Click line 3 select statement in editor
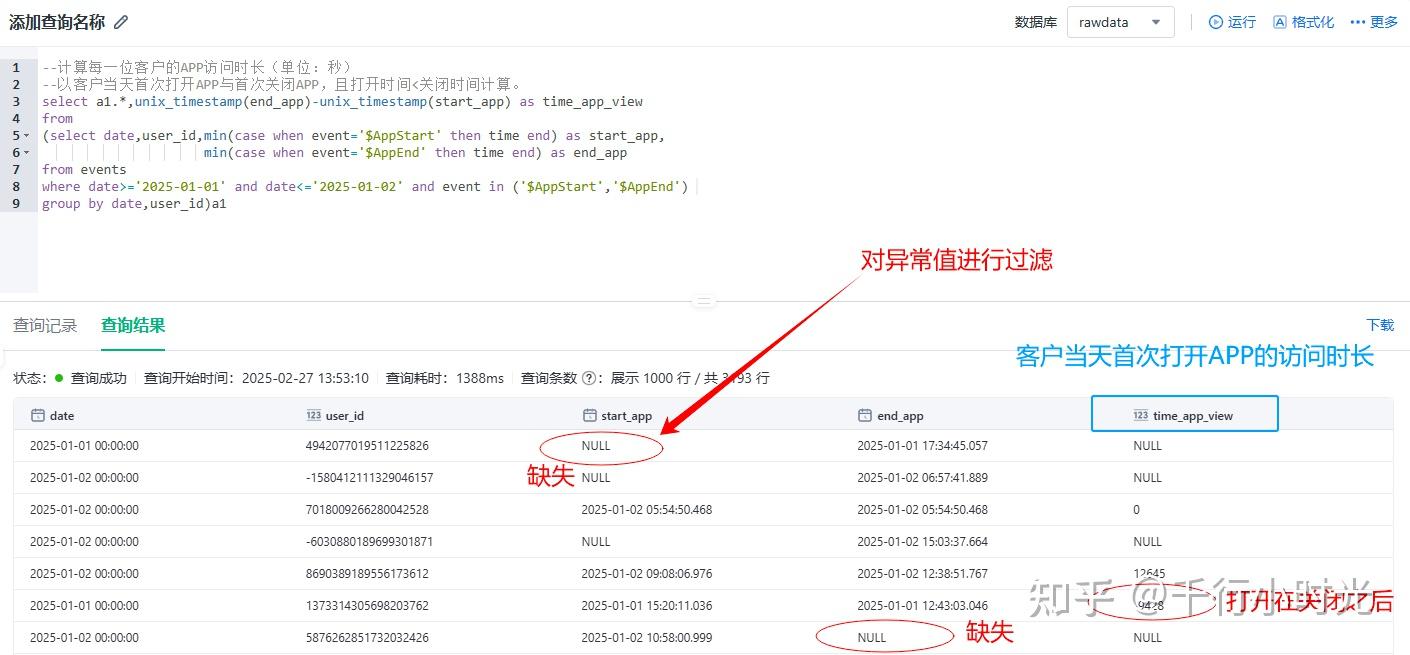This screenshot has width=1410, height=655. 342,102
